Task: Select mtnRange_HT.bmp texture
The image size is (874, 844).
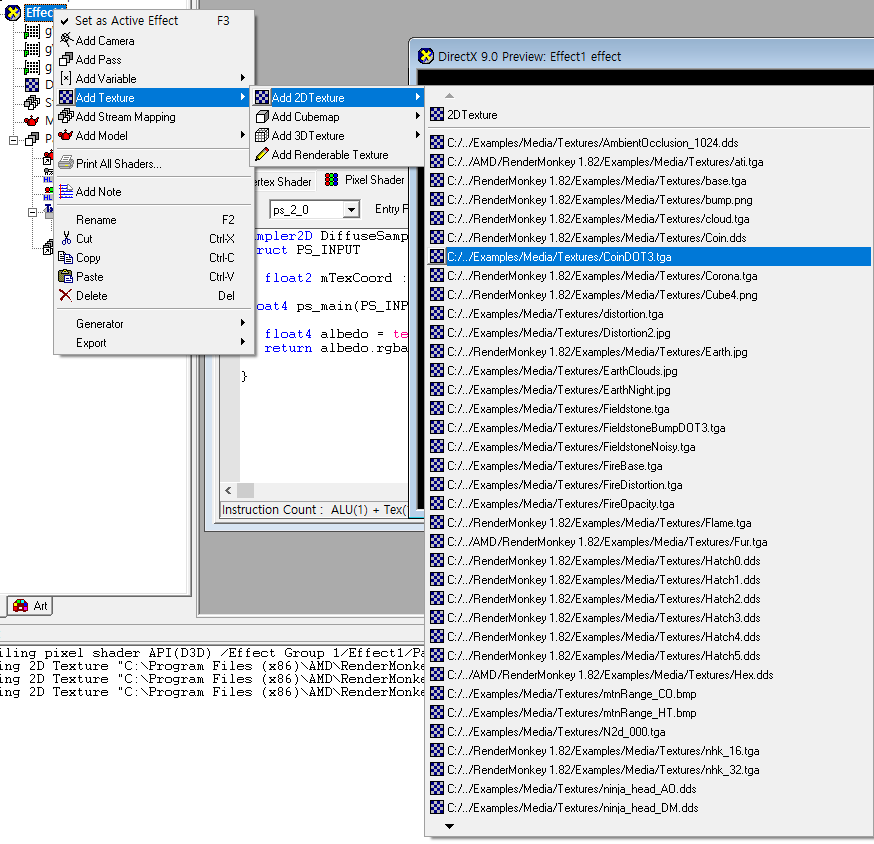Action: click(x=650, y=712)
